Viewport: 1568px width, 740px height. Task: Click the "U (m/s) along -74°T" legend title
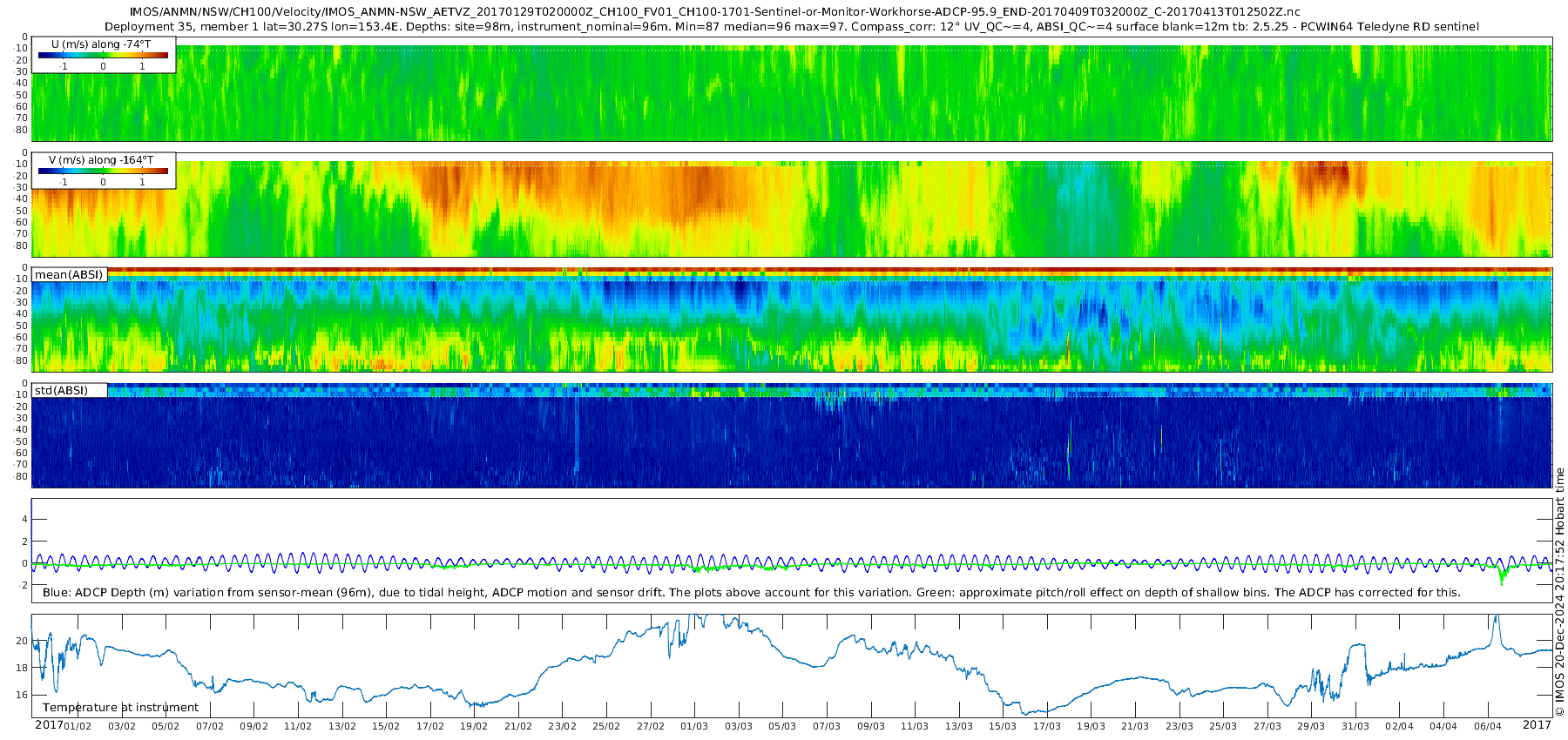click(101, 44)
